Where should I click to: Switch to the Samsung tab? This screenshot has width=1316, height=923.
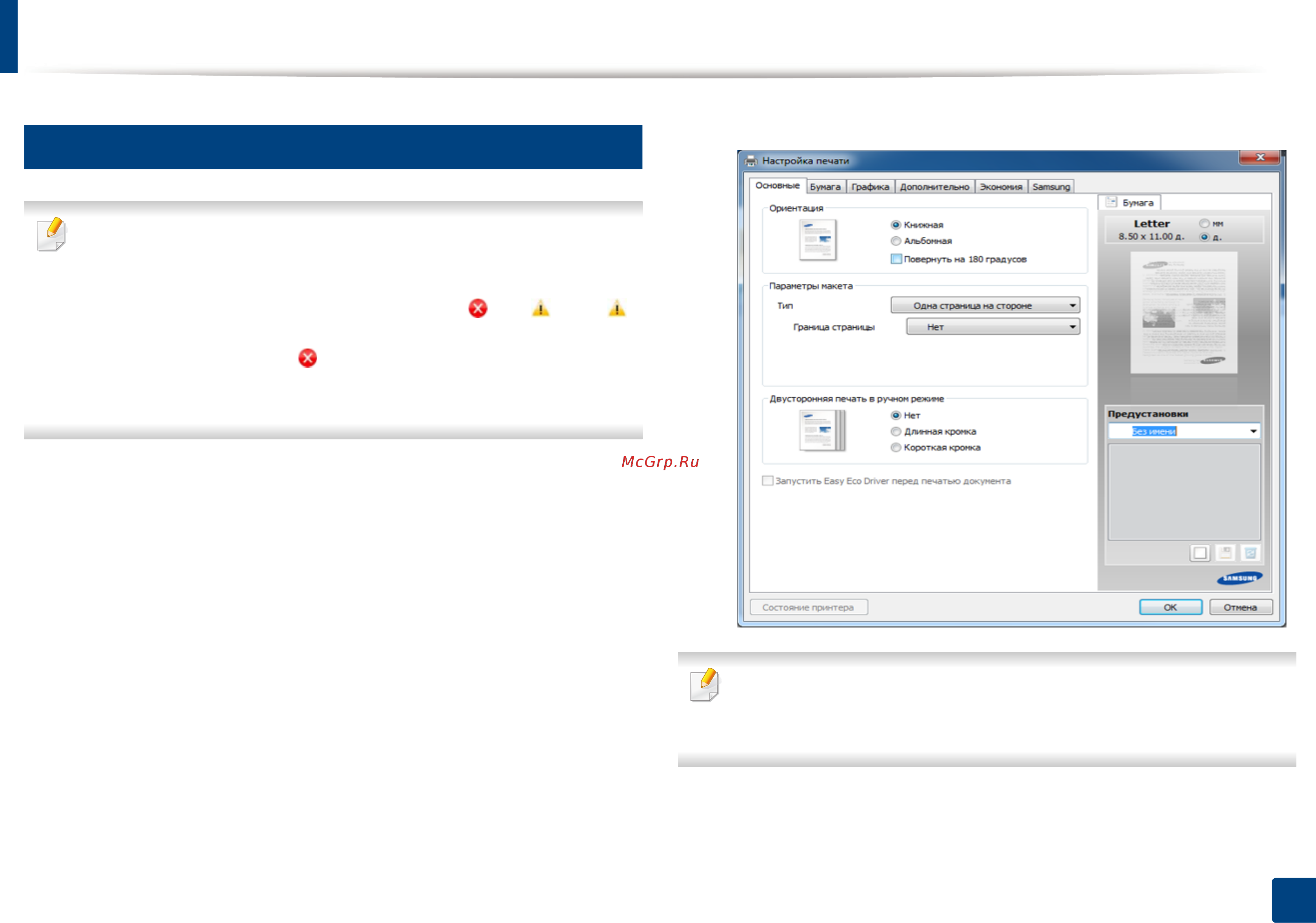1051,187
